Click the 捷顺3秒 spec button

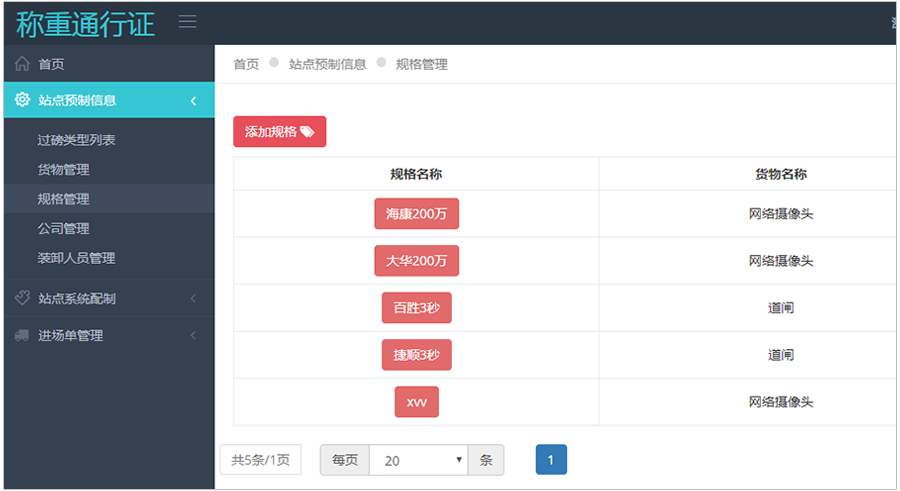(417, 355)
